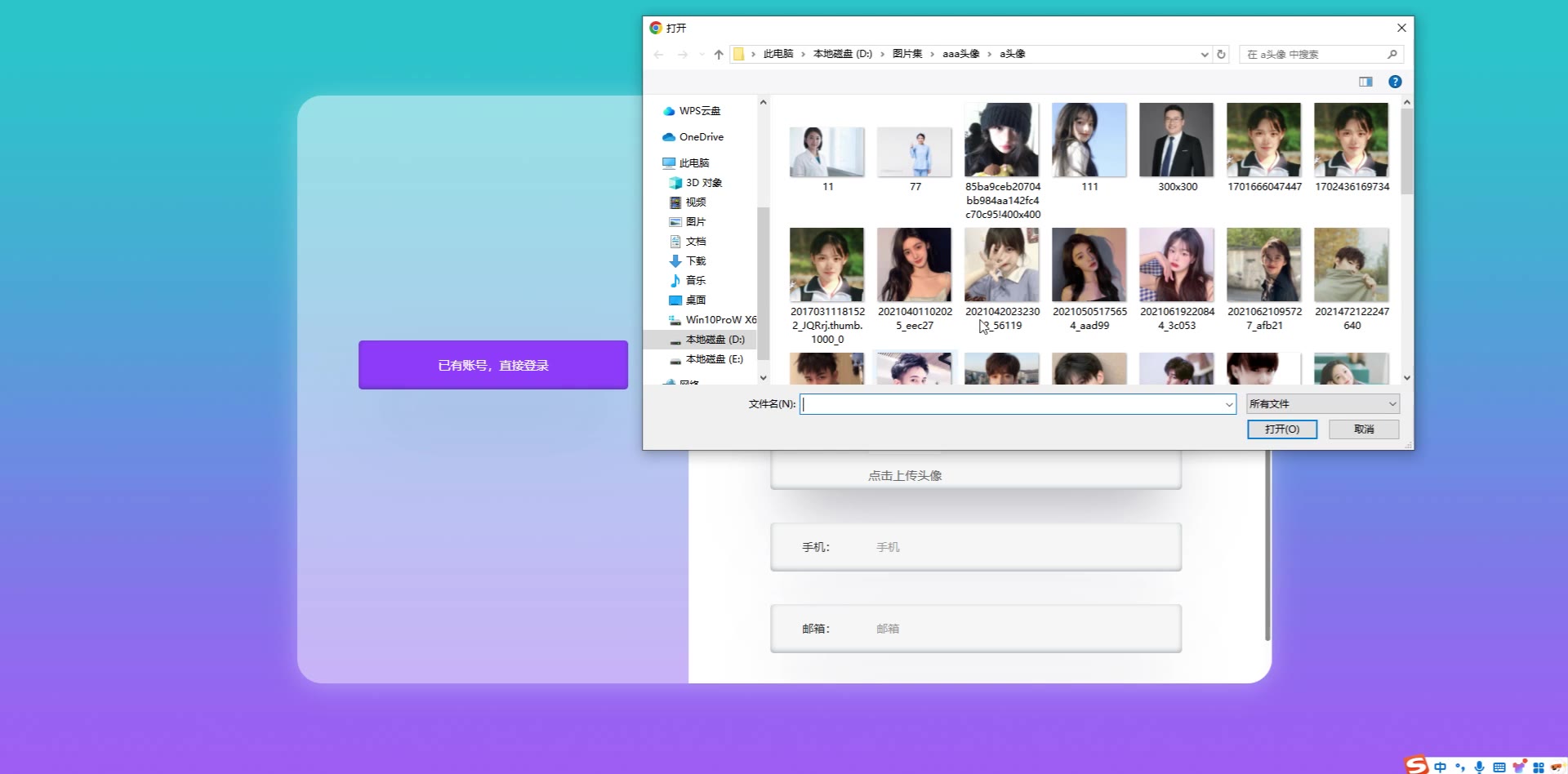Select the Win10ProW X6 drive
Image resolution: width=1568 pixels, height=774 pixels.
(712, 320)
